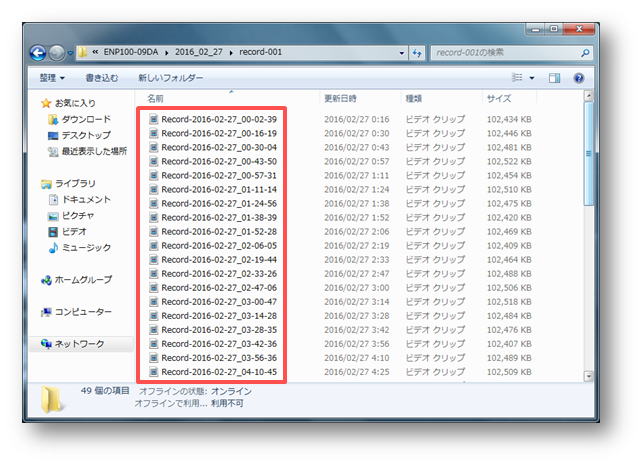642x465 pixels.
Task: Select file name Record-2016-02-27_03-14-28
Action: [x=219, y=316]
